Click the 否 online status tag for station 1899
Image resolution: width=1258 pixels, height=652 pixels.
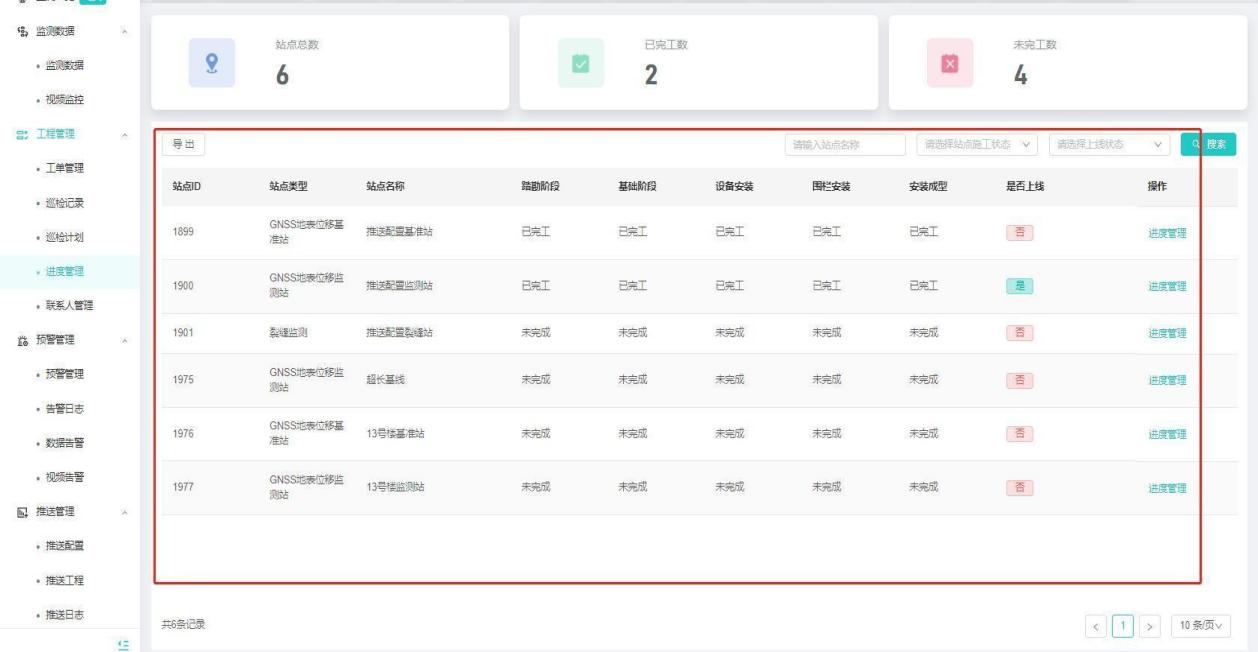pyautogui.click(x=1019, y=233)
